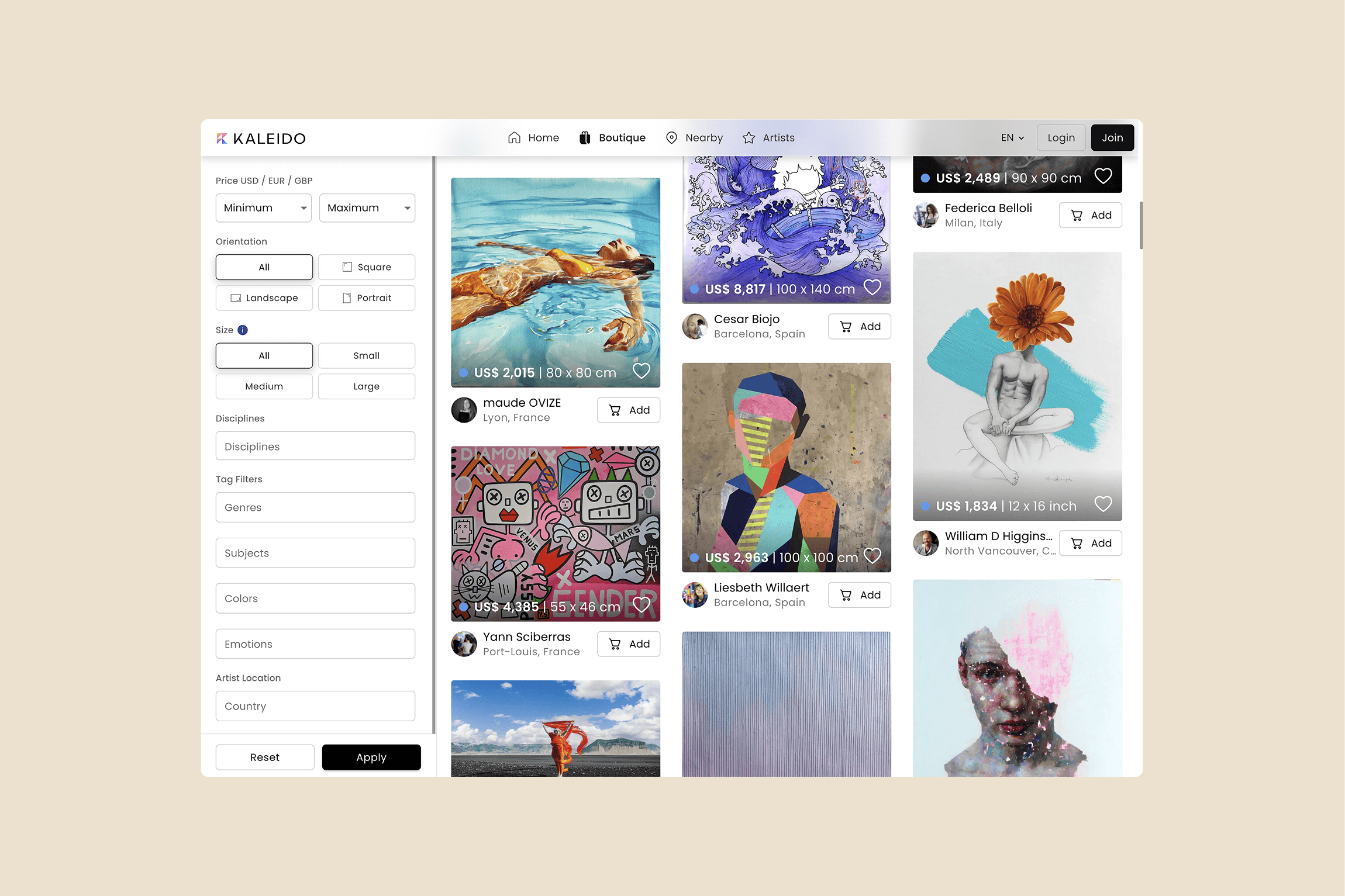
Task: Favorite the Liesbeth Willaert geometric portrait heart
Action: pyautogui.click(x=872, y=556)
